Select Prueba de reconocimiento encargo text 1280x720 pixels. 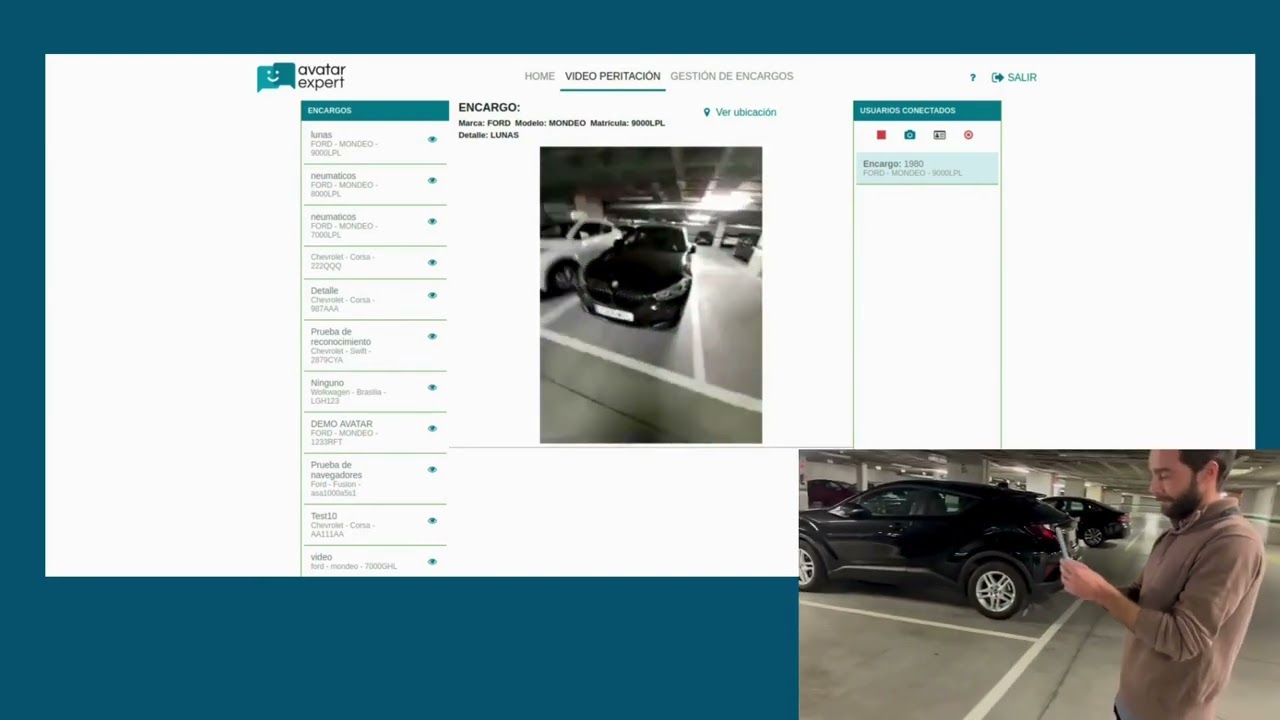pos(342,345)
